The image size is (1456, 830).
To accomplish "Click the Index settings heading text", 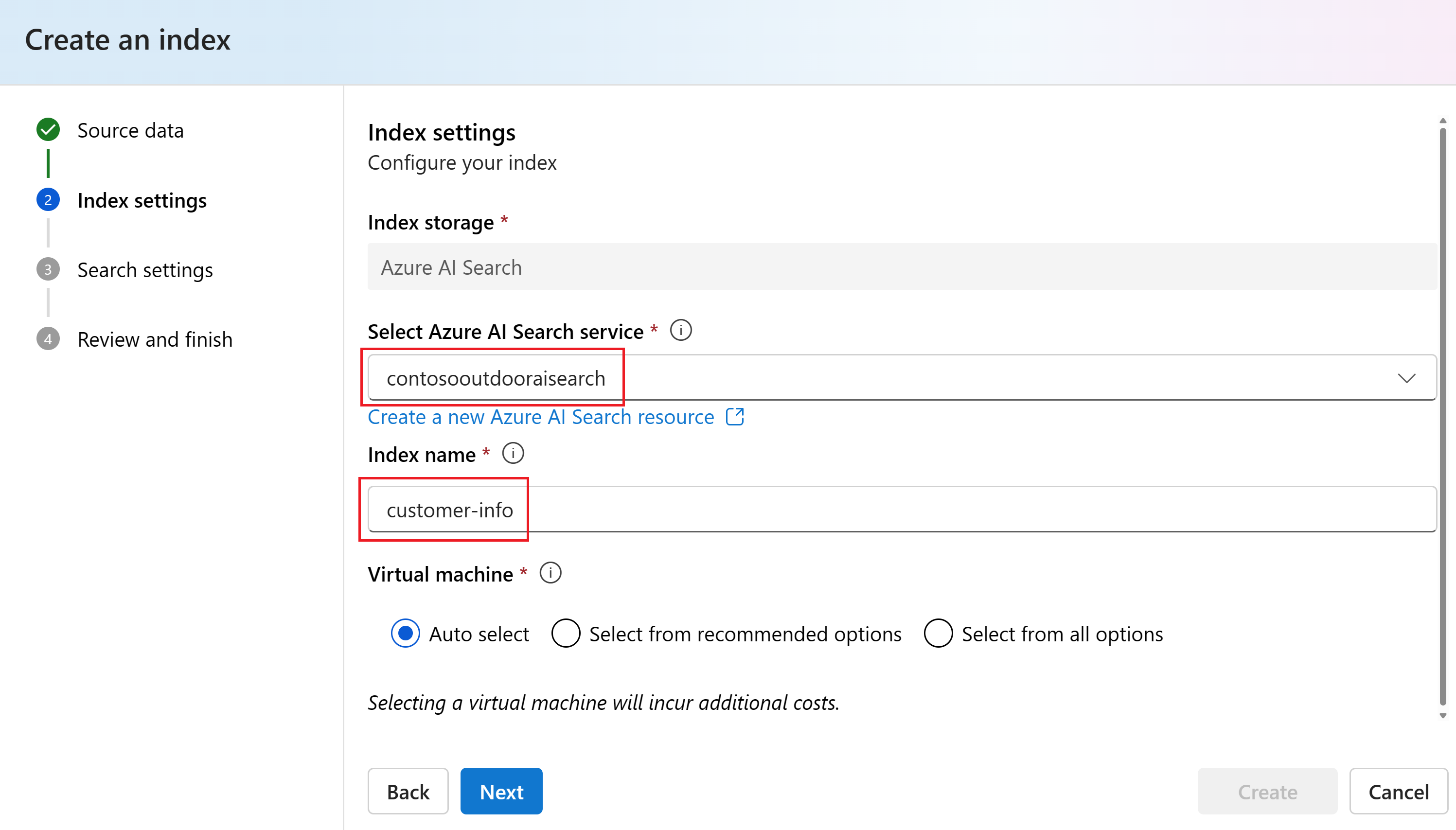I will coord(442,133).
